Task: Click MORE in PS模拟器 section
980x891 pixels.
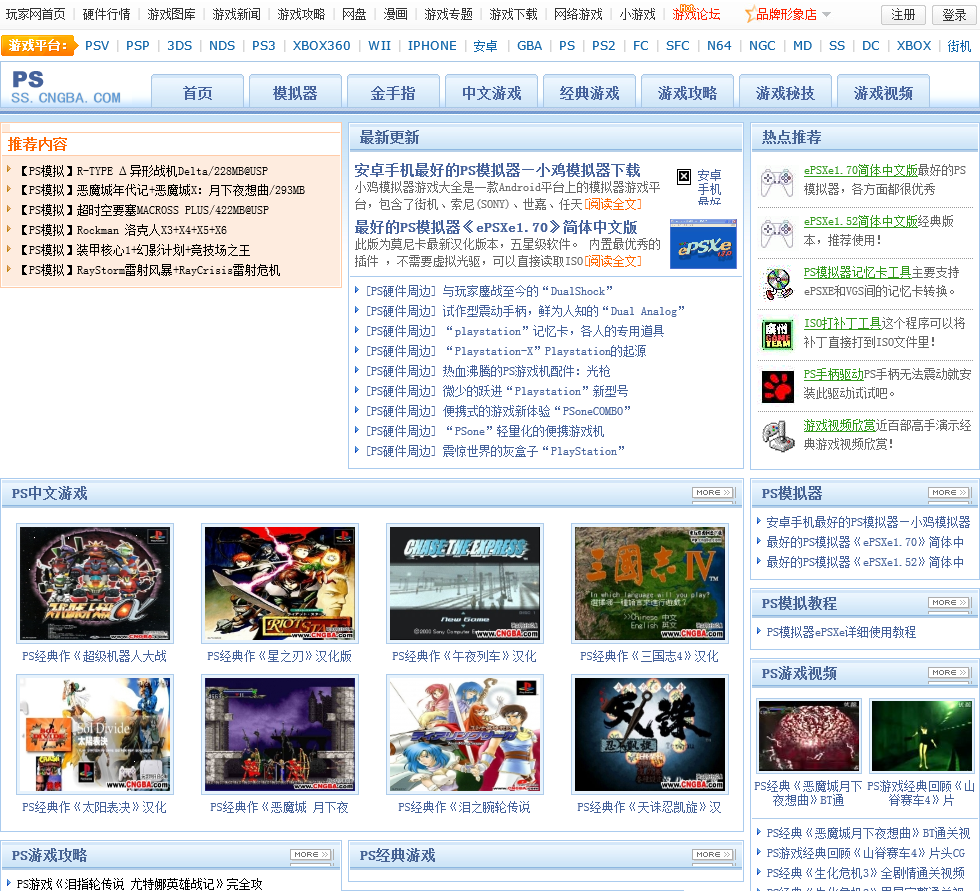Action: tap(949, 492)
